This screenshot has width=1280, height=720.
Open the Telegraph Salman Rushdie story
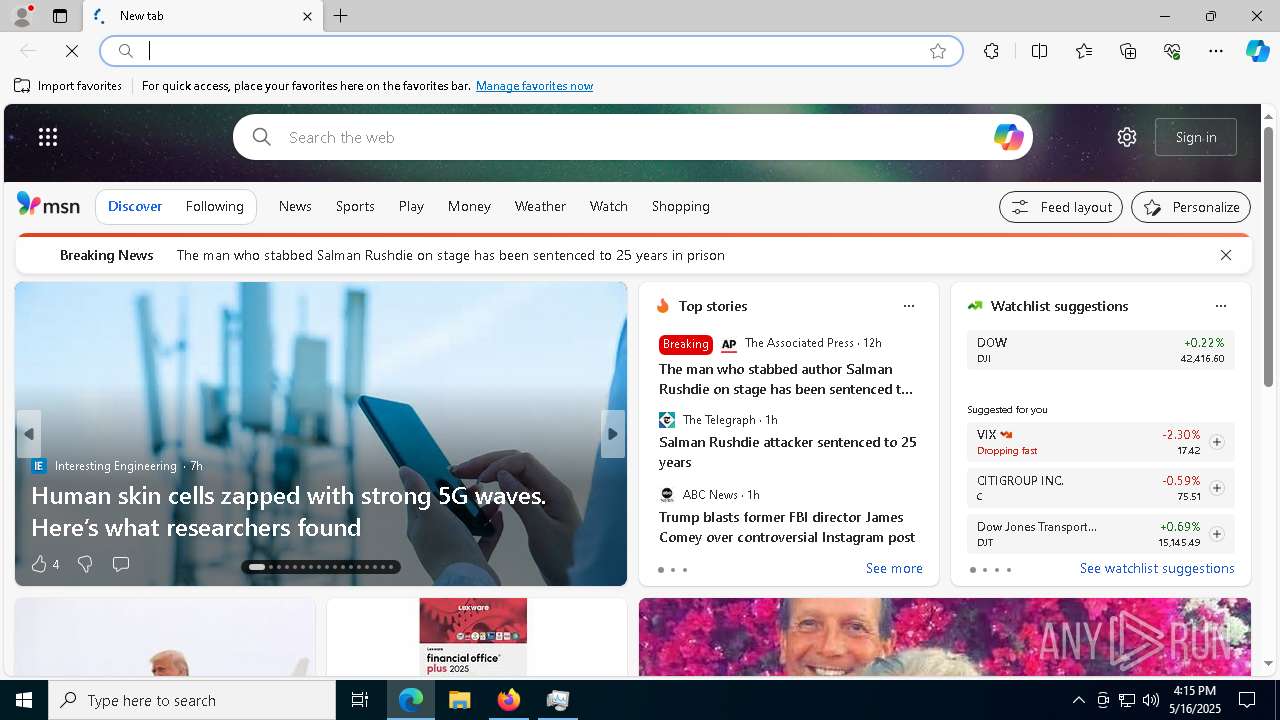coord(788,452)
